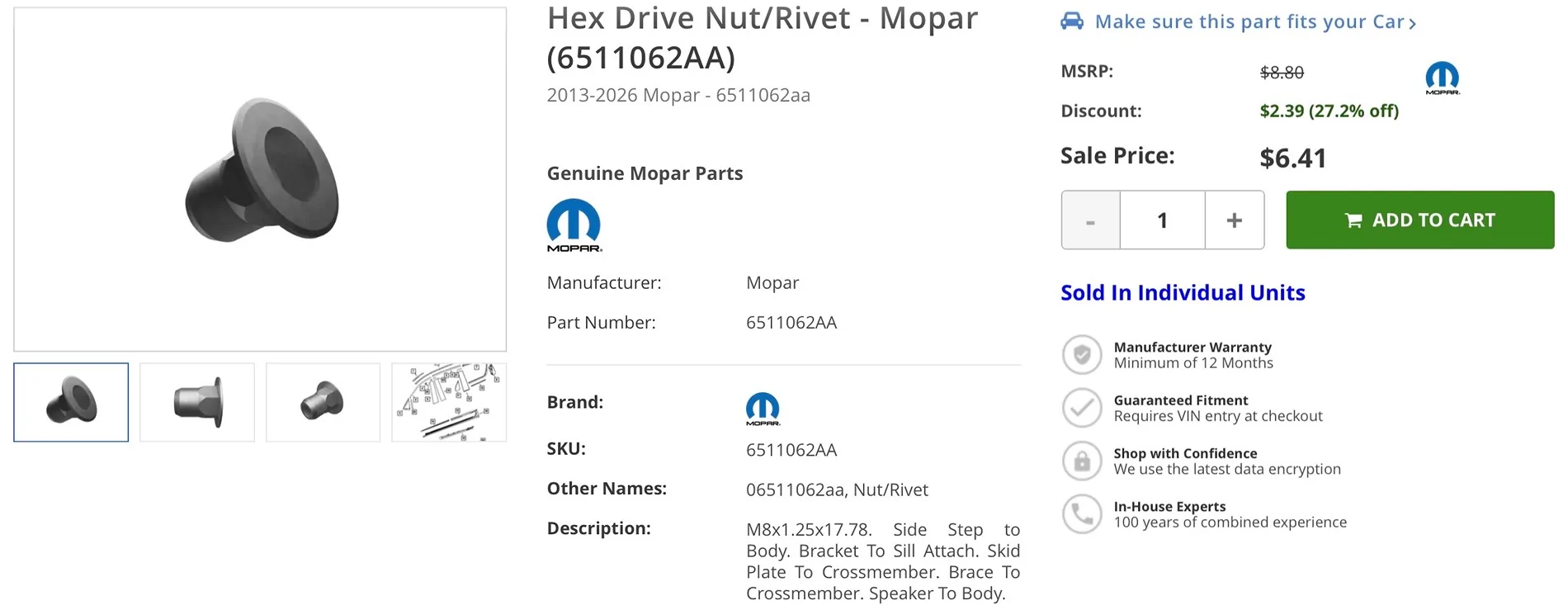Click the 'In-House Experts' text
Screen dimensions: 1568x610
point(1169,506)
